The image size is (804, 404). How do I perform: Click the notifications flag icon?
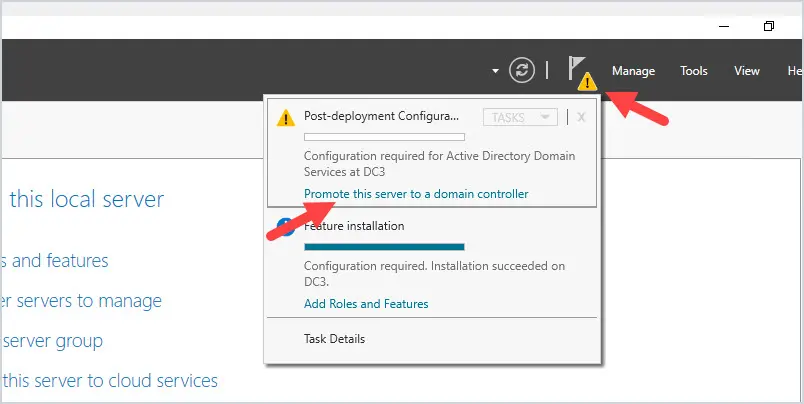point(576,68)
